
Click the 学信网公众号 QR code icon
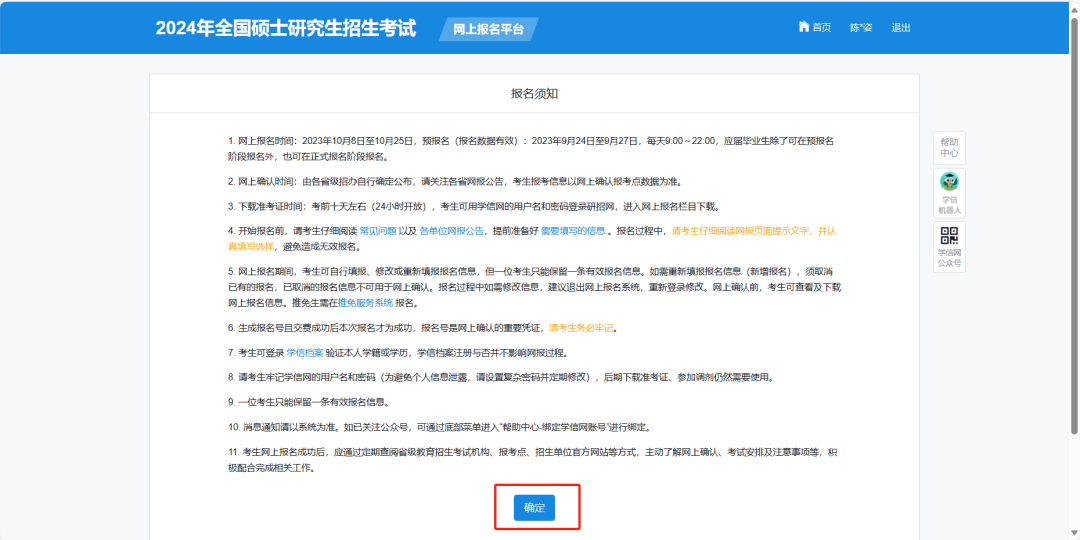949,237
